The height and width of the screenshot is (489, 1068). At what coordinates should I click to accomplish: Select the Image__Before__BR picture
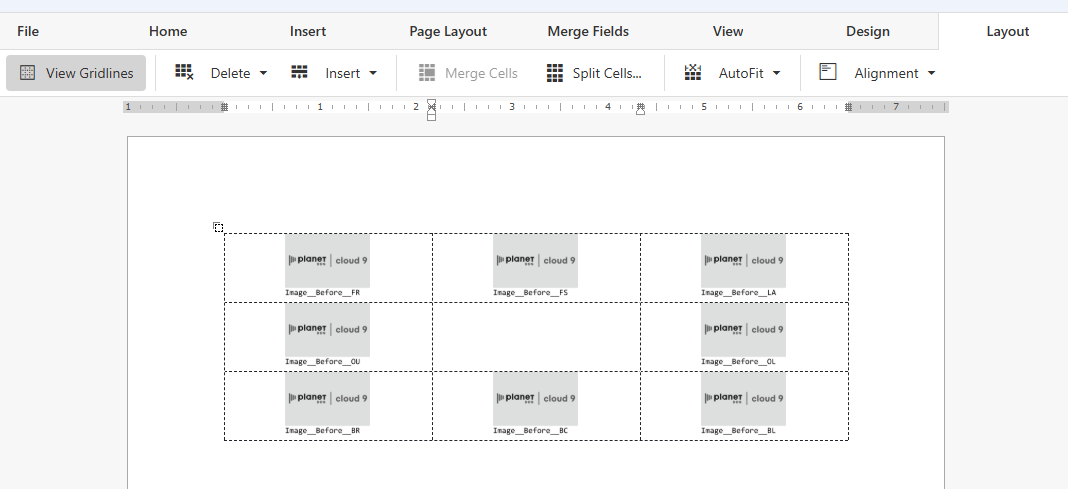pos(328,399)
